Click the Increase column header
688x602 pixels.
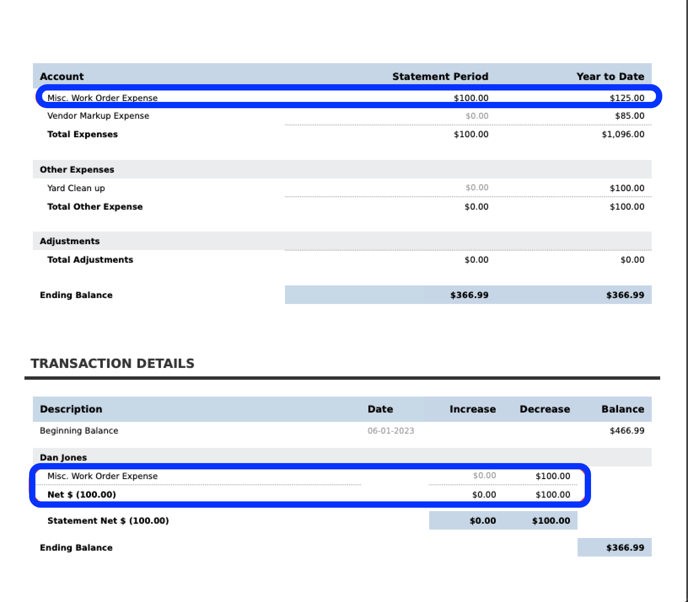(472, 409)
